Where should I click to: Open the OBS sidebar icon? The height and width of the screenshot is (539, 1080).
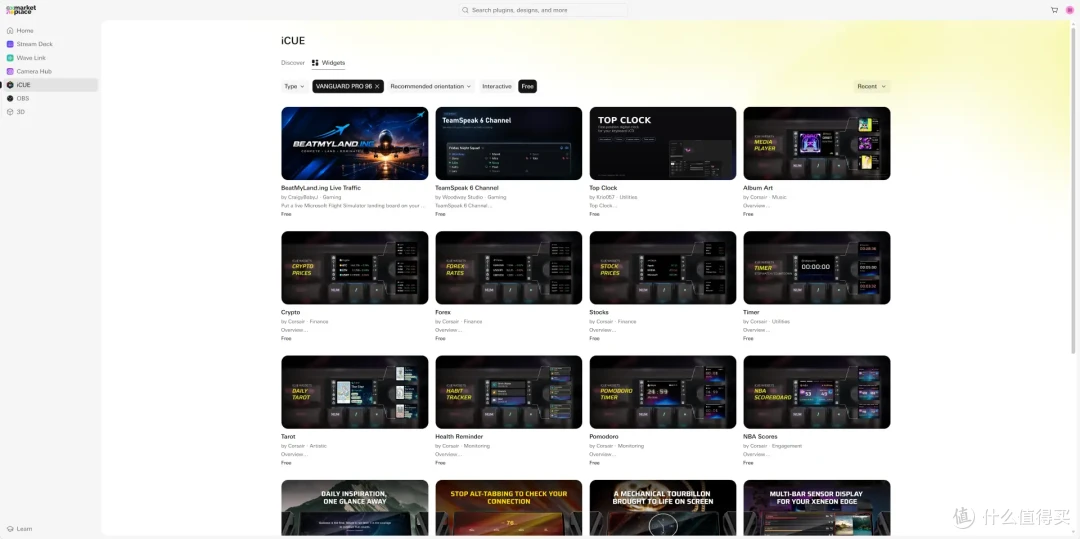click(10, 98)
